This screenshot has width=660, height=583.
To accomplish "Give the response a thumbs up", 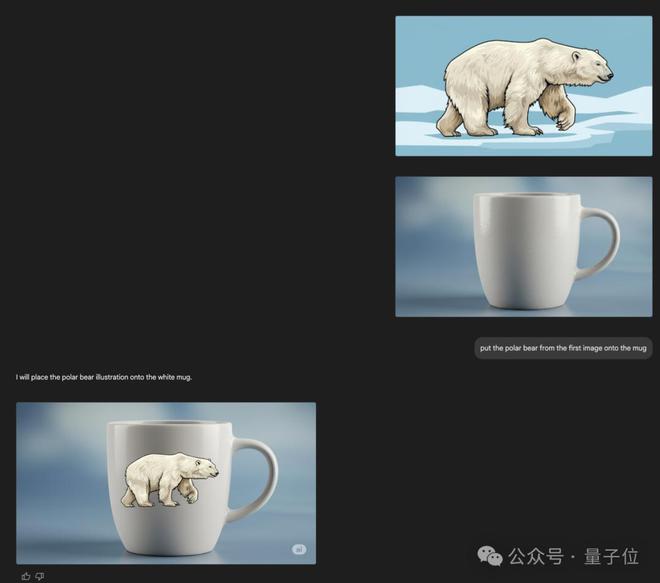I will (x=26, y=576).
